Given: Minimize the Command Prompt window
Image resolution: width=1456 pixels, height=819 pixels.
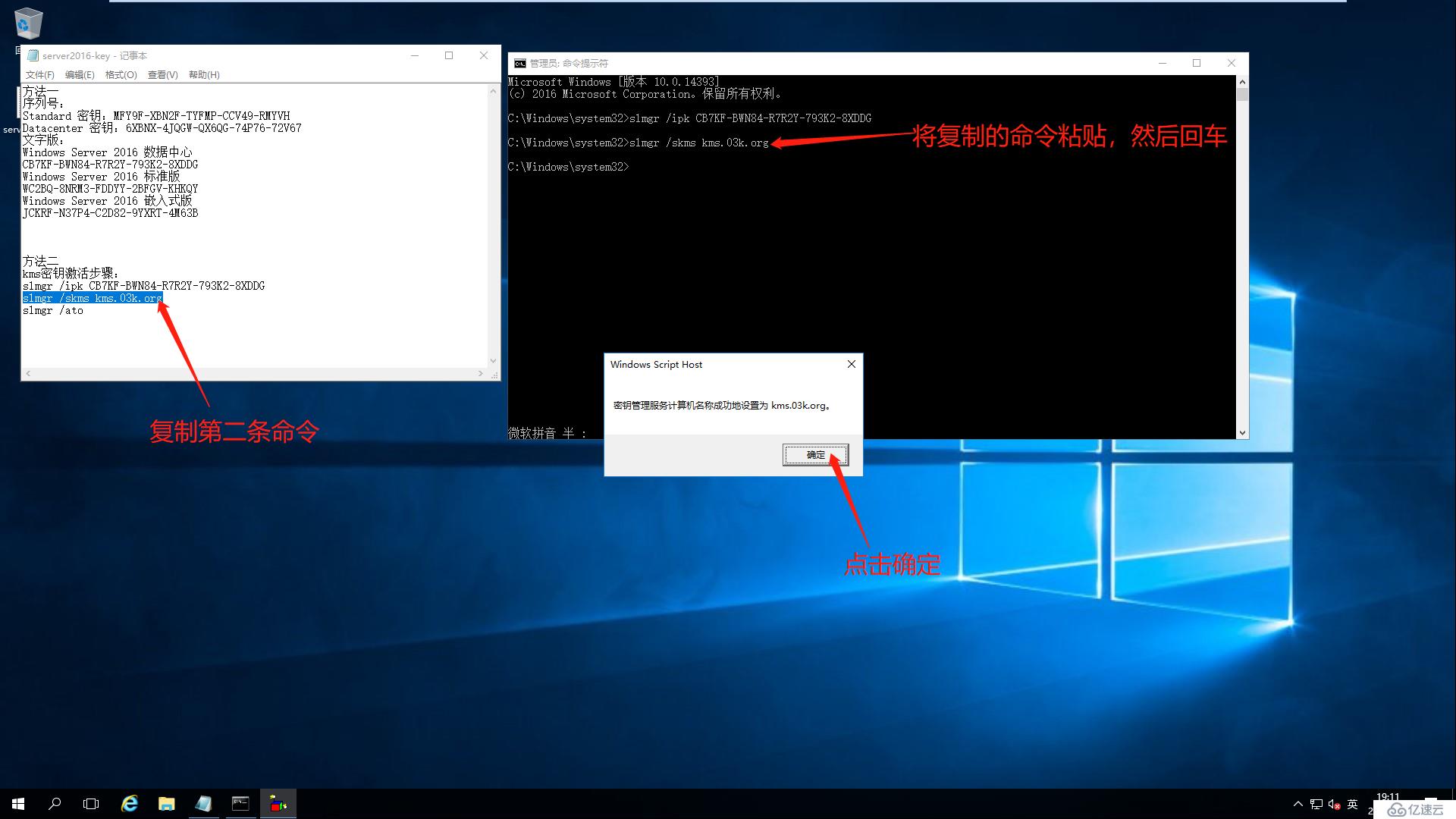Looking at the screenshot, I should coord(1162,63).
